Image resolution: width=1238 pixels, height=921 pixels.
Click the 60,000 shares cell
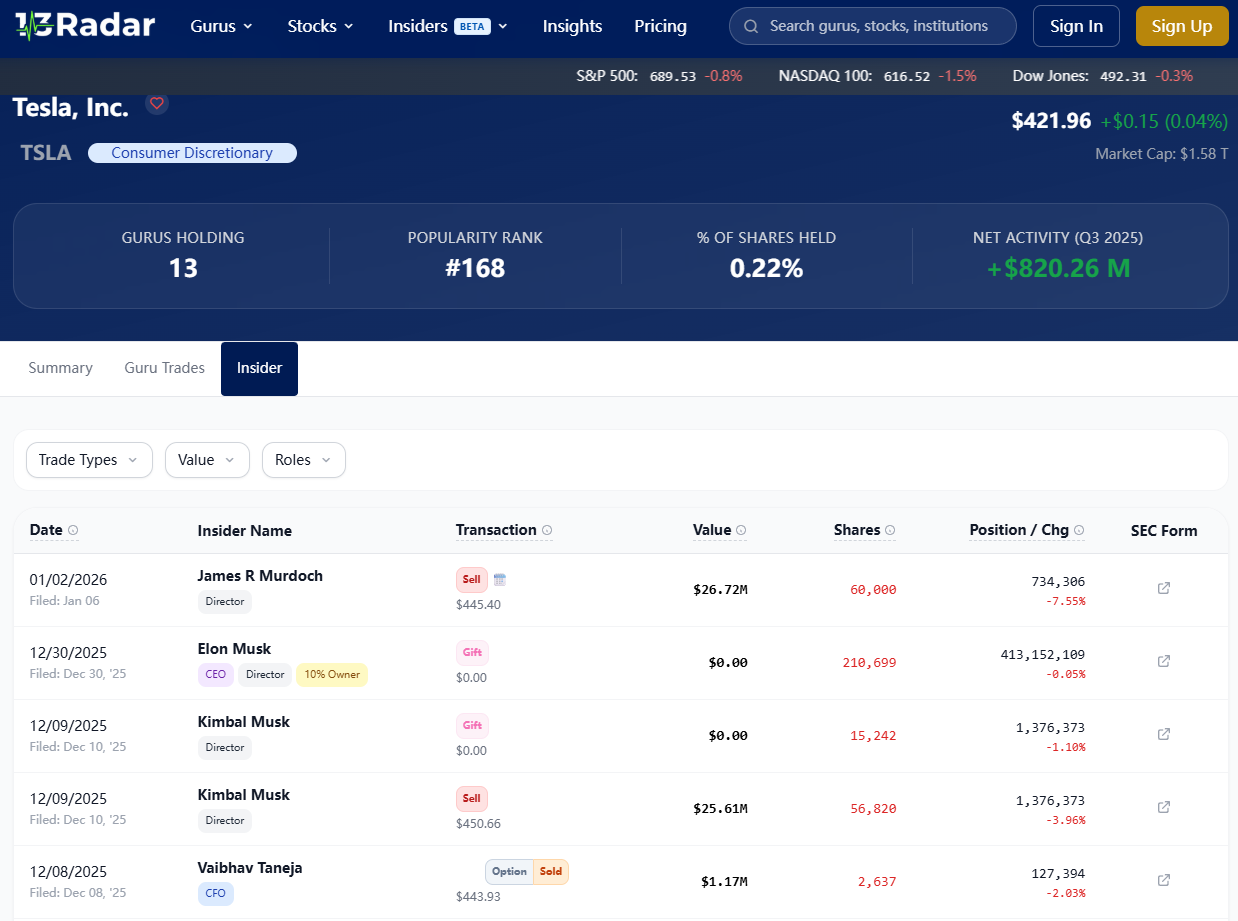click(873, 589)
